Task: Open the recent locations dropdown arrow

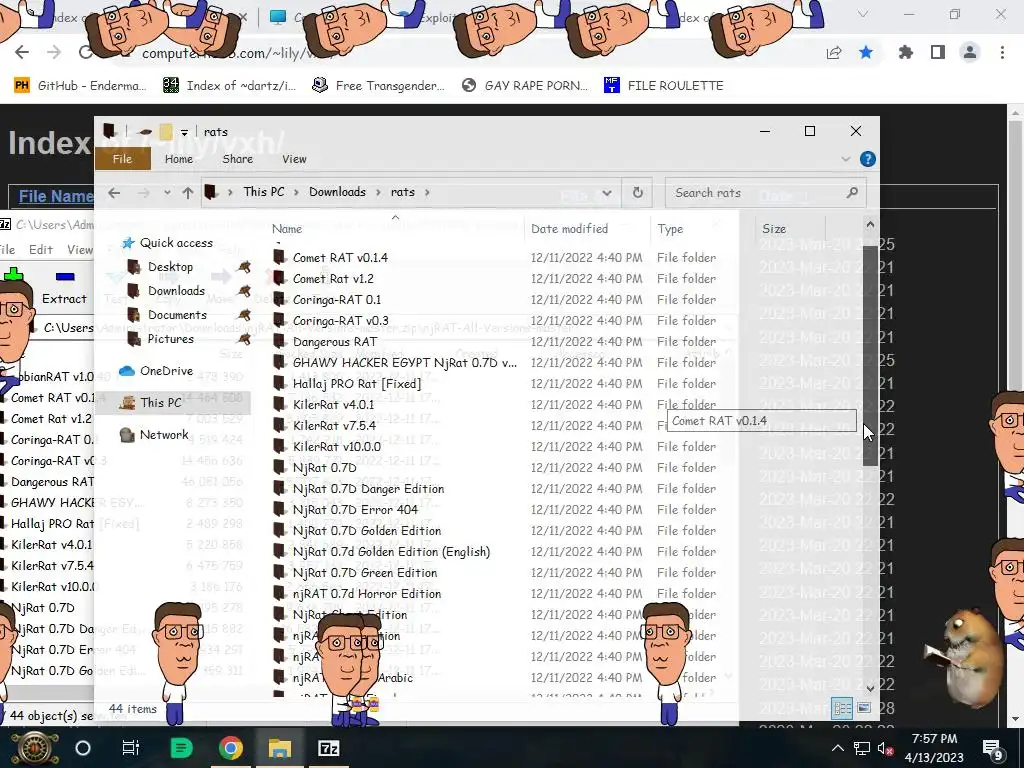Action: click(167, 193)
